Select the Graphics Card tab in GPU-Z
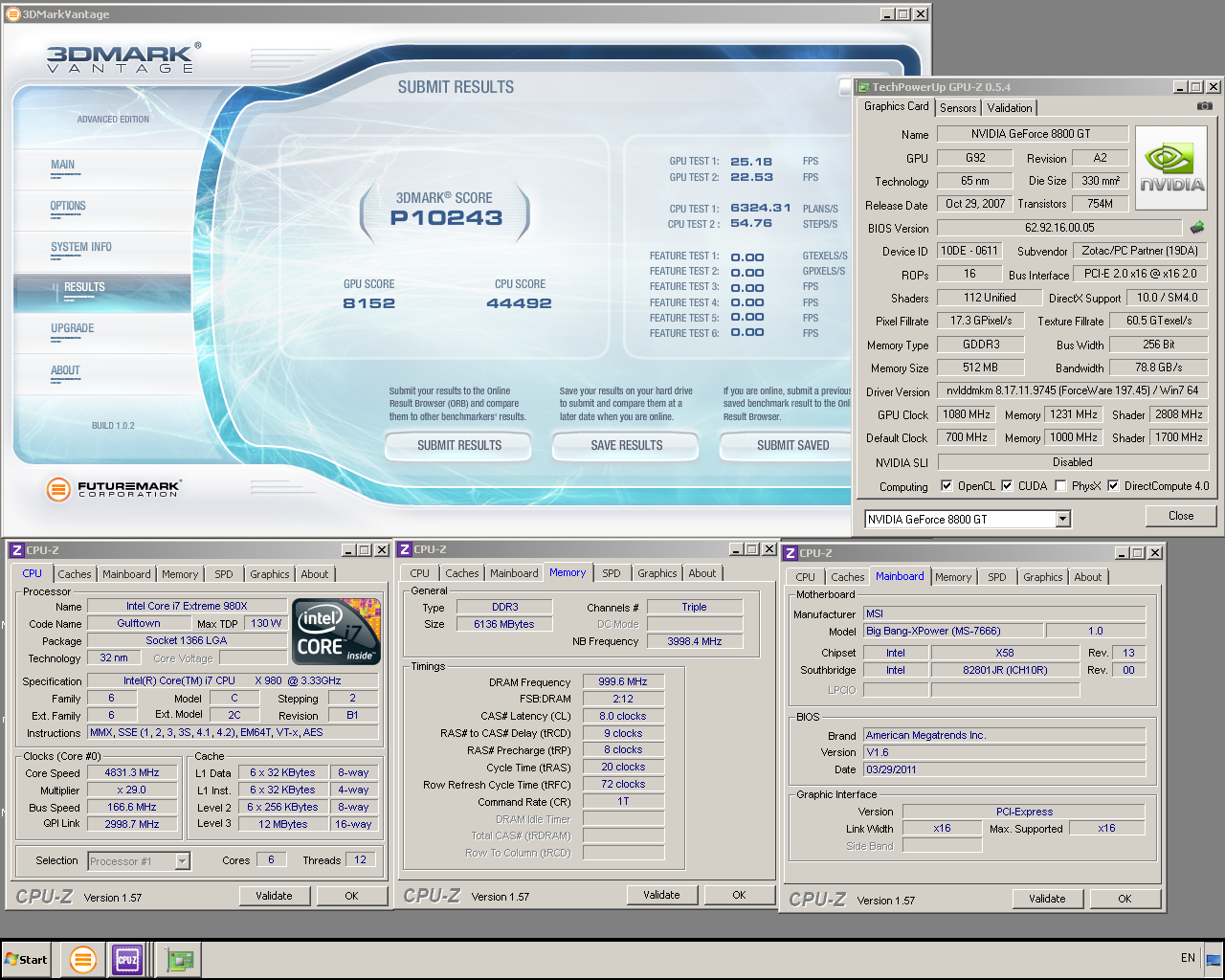Viewport: 1225px width, 980px height. (896, 106)
